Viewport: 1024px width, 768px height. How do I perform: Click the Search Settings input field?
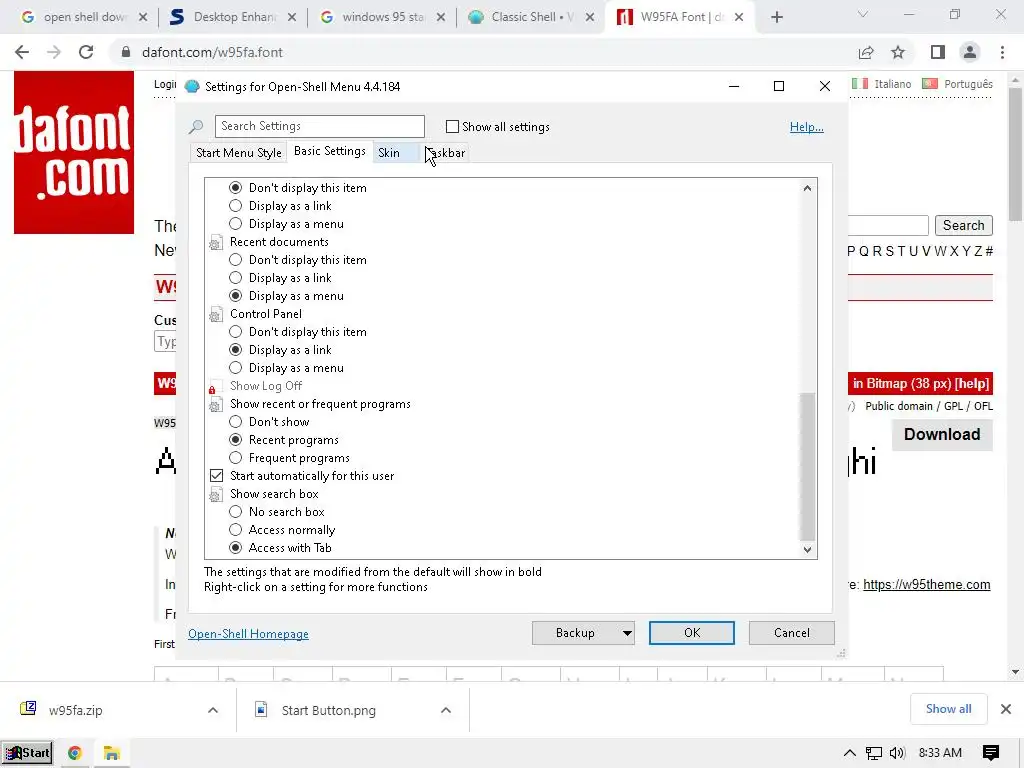[319, 126]
